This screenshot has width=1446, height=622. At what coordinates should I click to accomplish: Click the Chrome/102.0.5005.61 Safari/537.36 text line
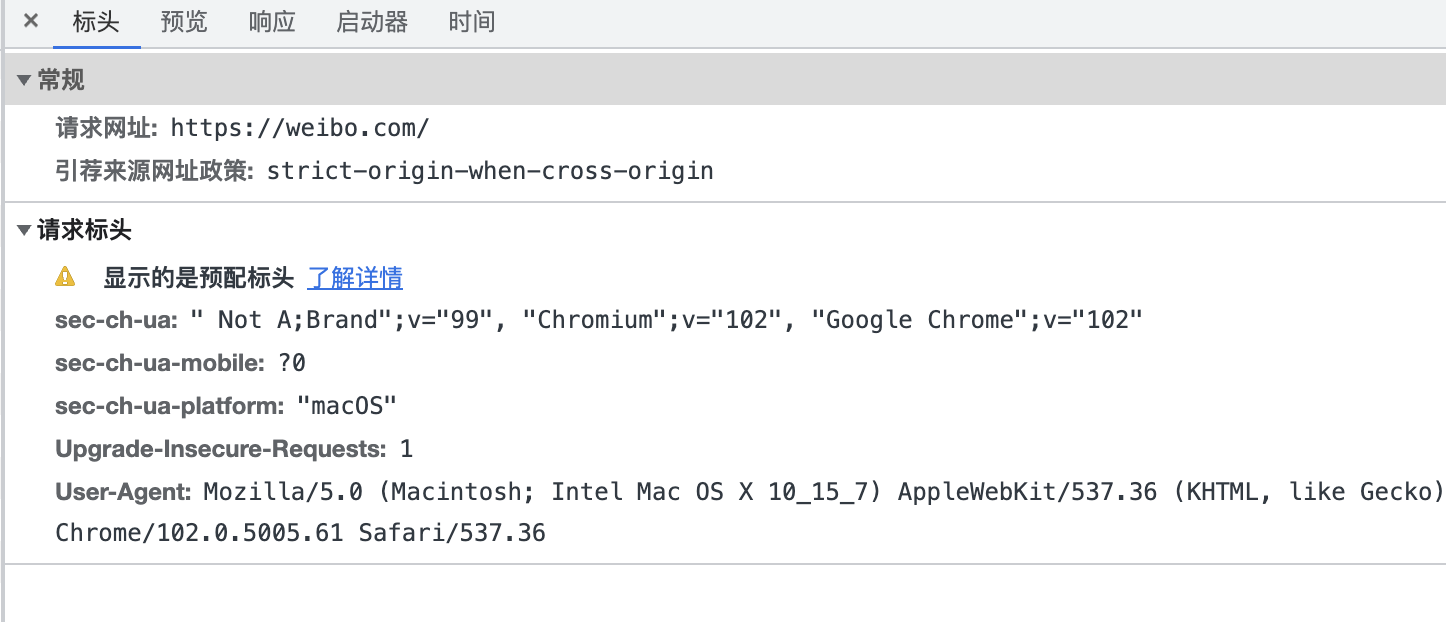coord(300,533)
